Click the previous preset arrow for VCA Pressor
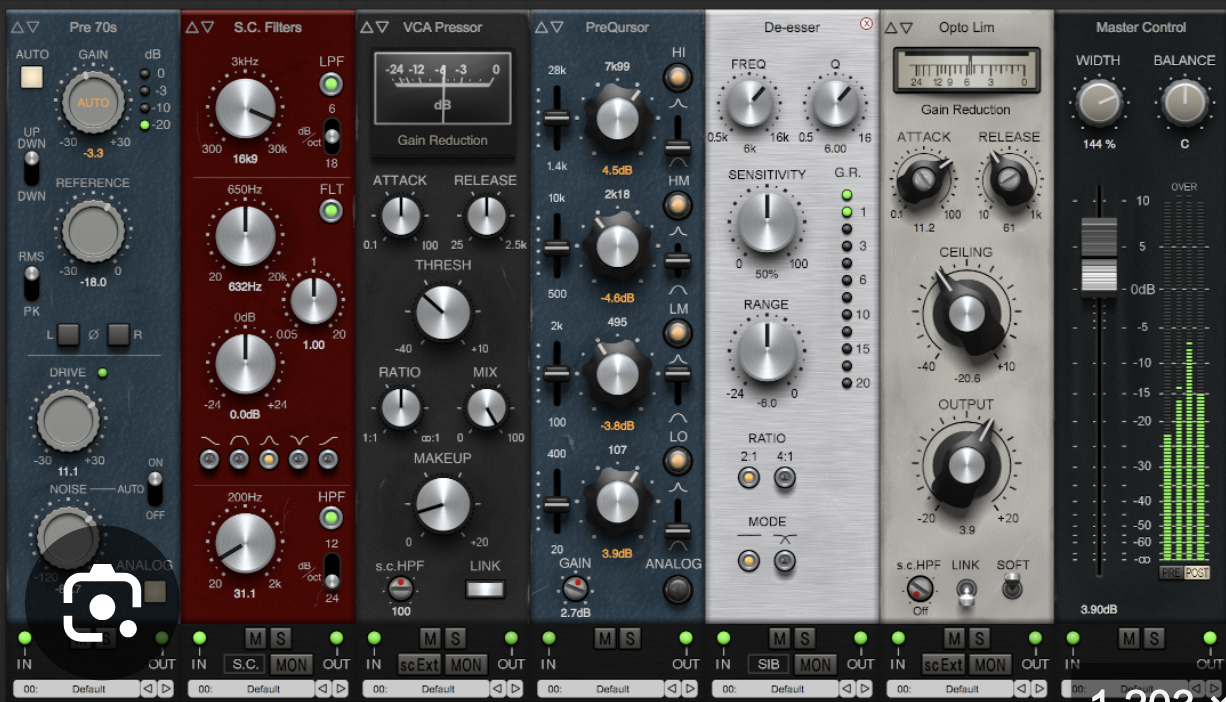1226x702 pixels. click(498, 688)
